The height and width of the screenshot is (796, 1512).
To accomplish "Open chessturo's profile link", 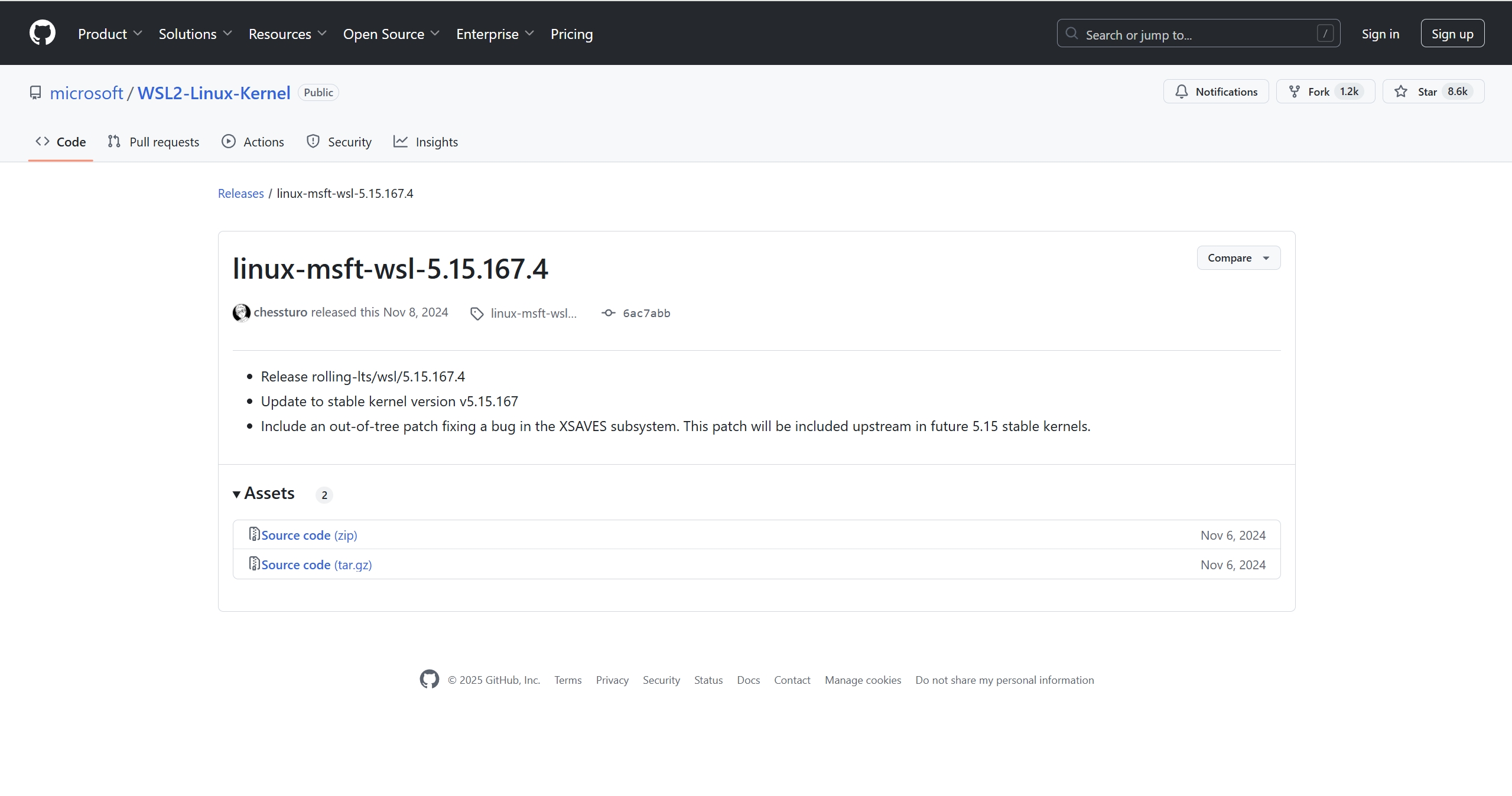I will [281, 312].
